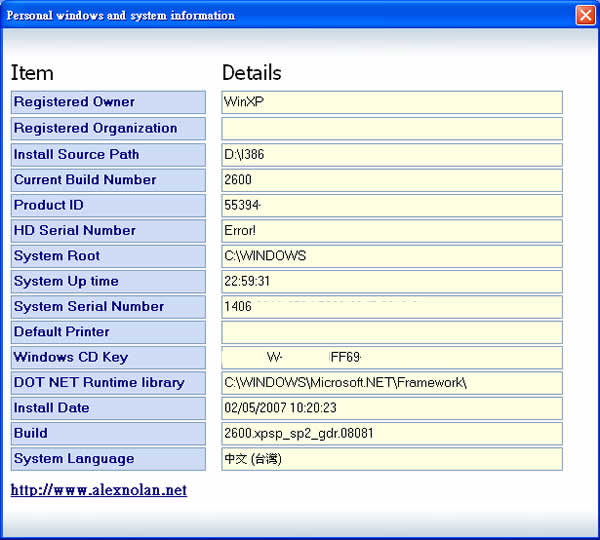The height and width of the screenshot is (540, 600).
Task: Close the Personal windows and system information dialog
Action: point(585,15)
